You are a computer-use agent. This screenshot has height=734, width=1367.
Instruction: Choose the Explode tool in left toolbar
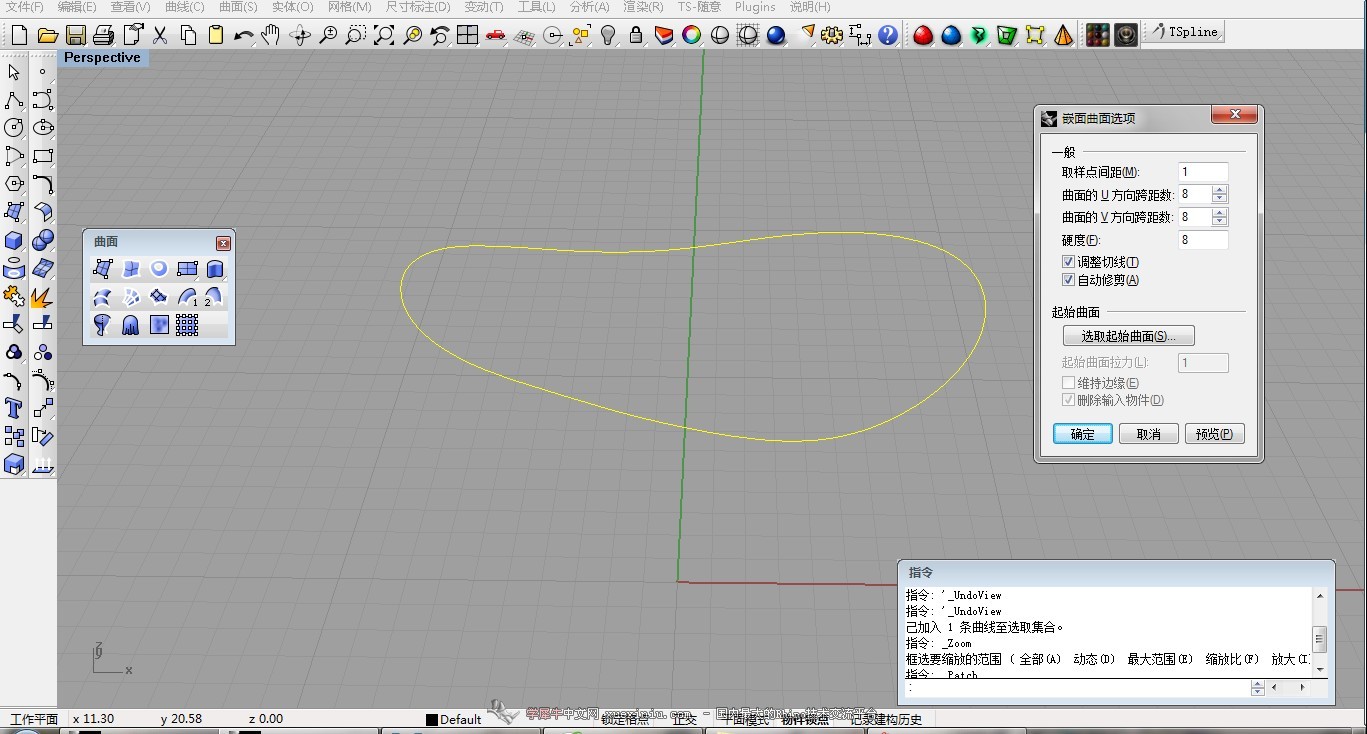42,296
